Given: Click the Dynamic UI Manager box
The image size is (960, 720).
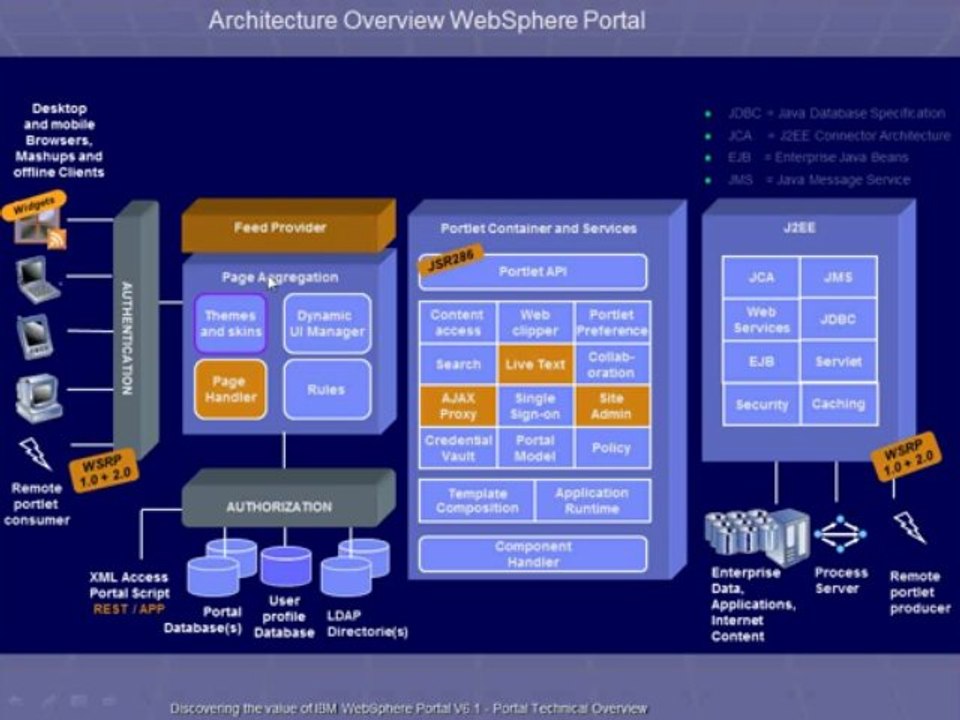Looking at the screenshot, I should point(327,323).
